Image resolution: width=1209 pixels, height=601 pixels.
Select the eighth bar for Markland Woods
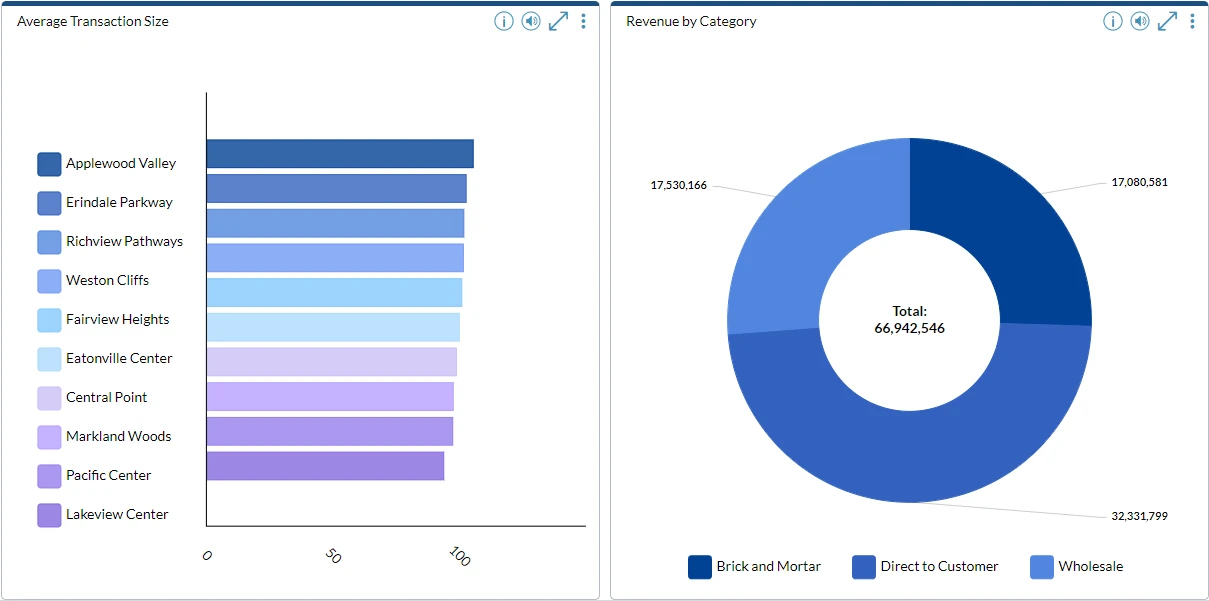coord(331,396)
